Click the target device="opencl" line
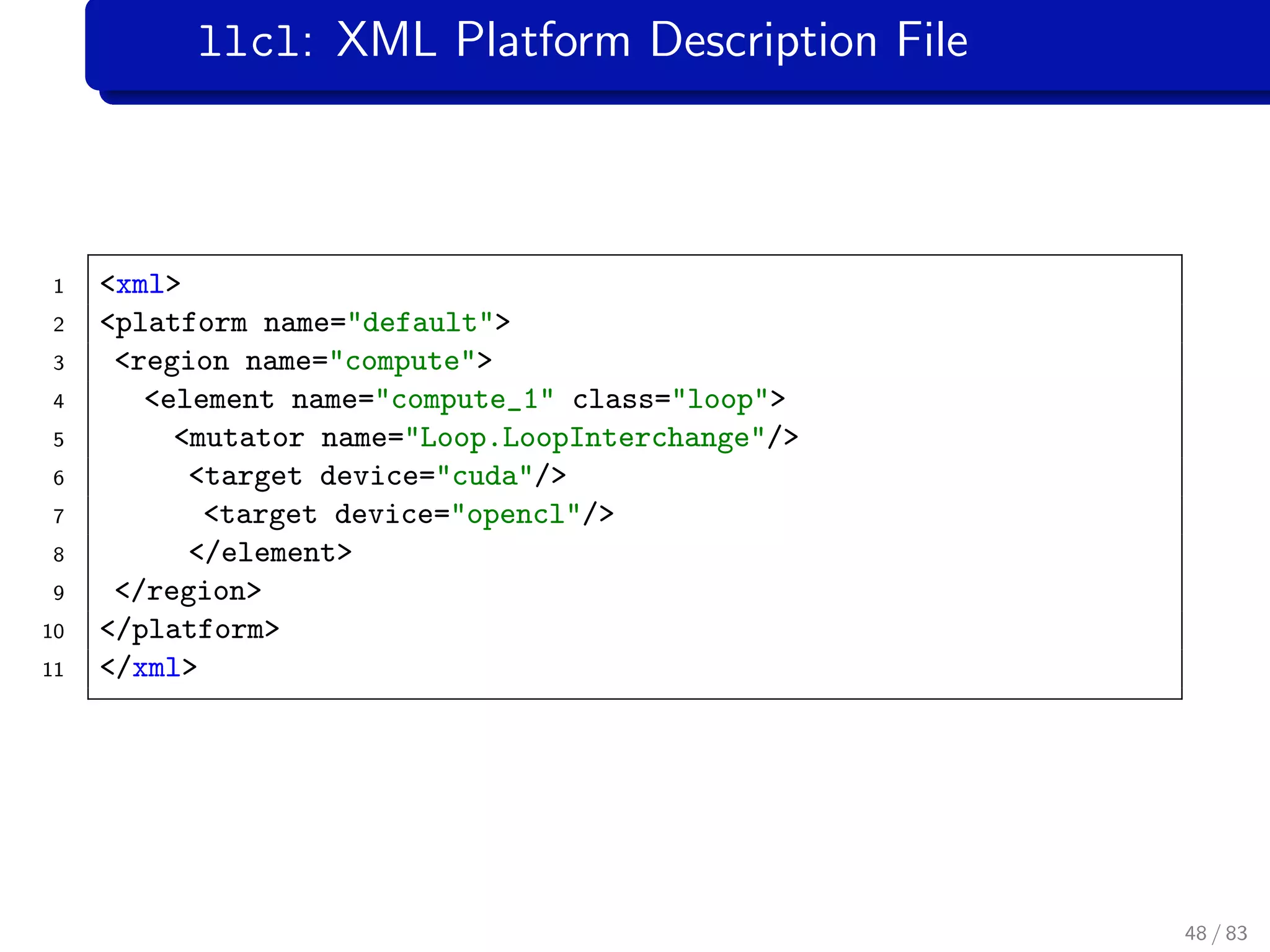This screenshot has height=952, width=1270. 409,515
